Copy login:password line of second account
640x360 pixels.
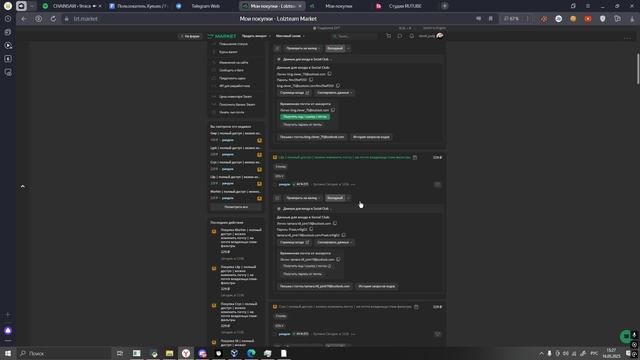(343, 235)
